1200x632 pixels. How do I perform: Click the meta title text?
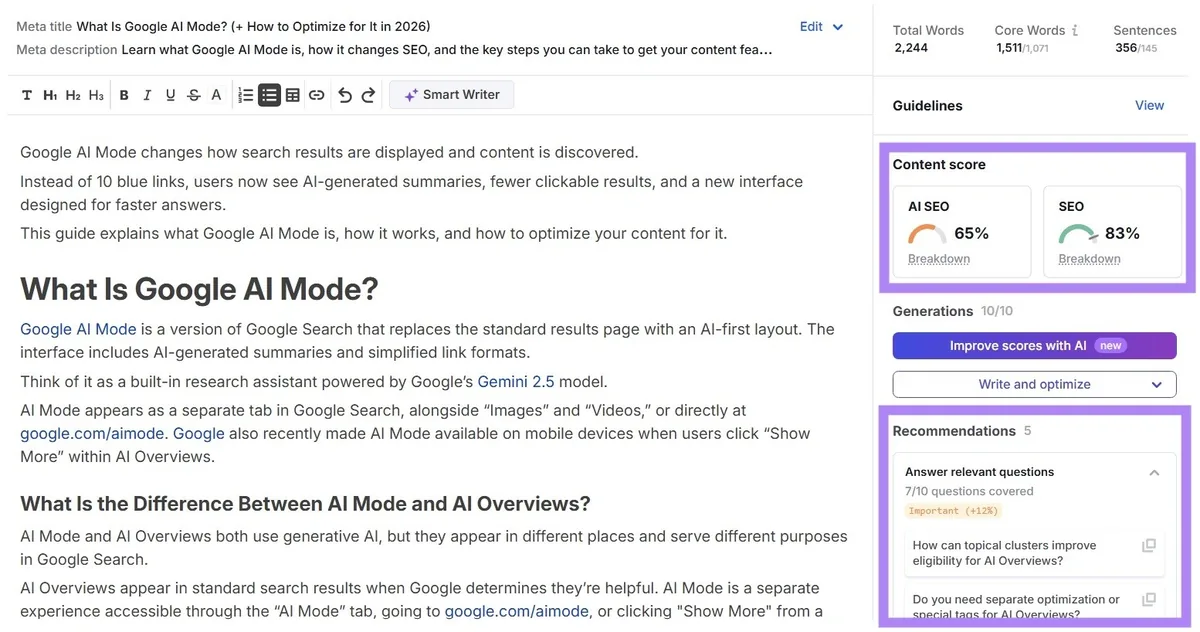click(x=253, y=26)
